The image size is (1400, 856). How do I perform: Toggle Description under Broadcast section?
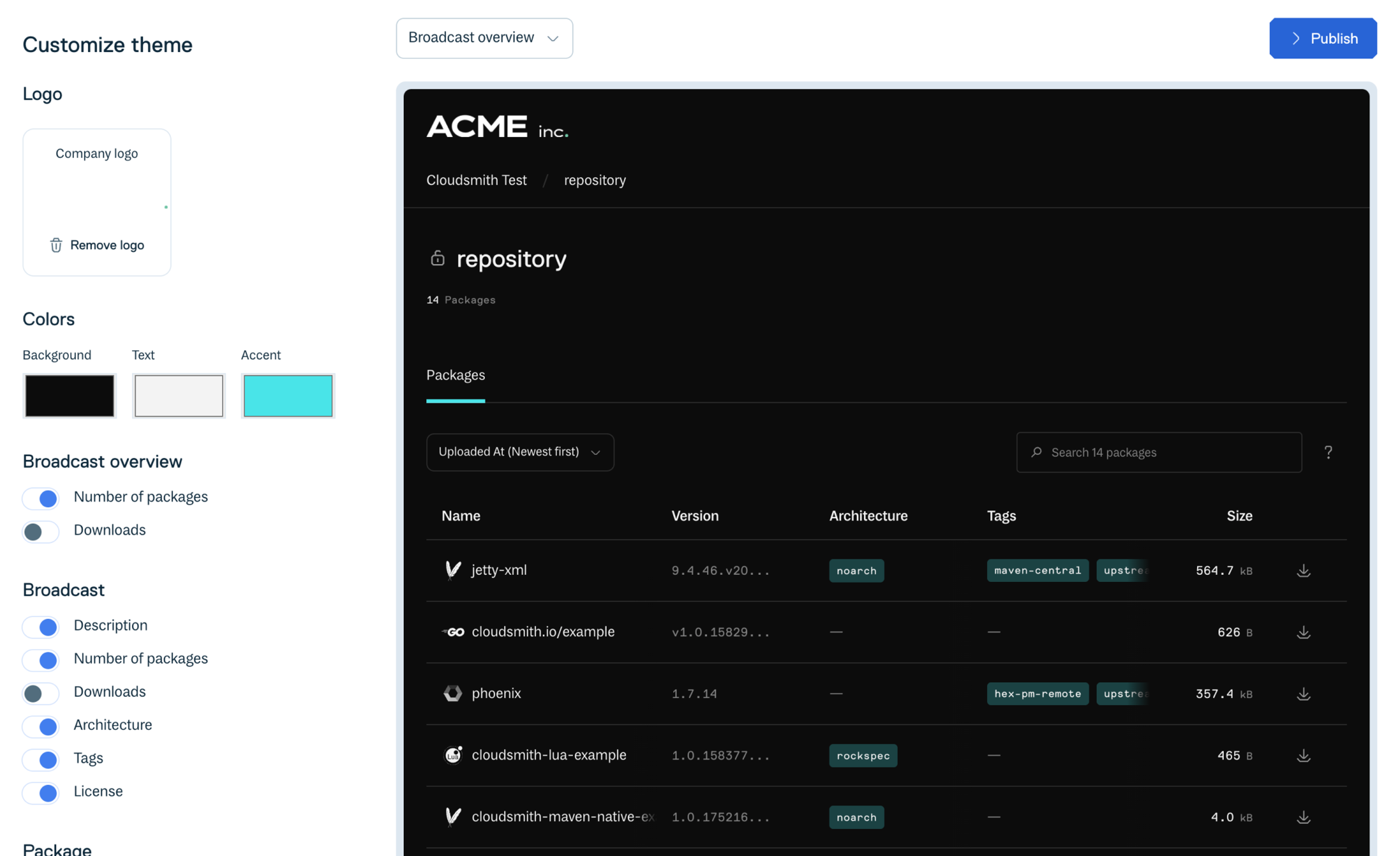[x=41, y=626]
